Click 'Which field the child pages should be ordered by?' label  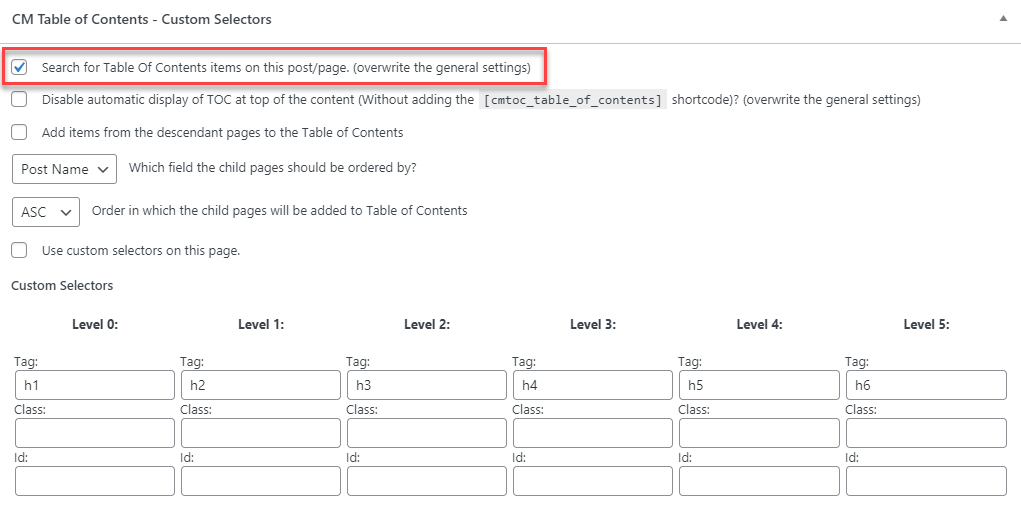(x=273, y=167)
